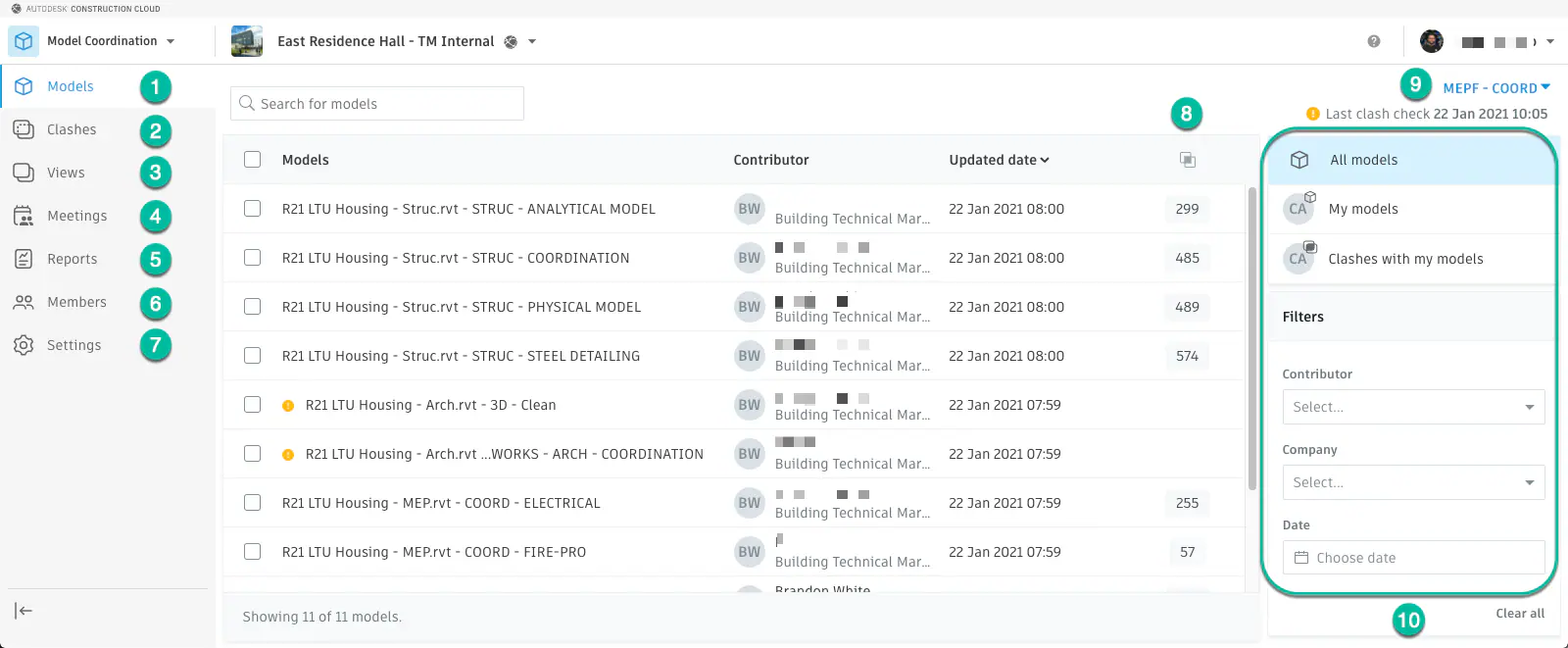
Task: Click the Reports icon in sidebar
Action: [x=24, y=259]
